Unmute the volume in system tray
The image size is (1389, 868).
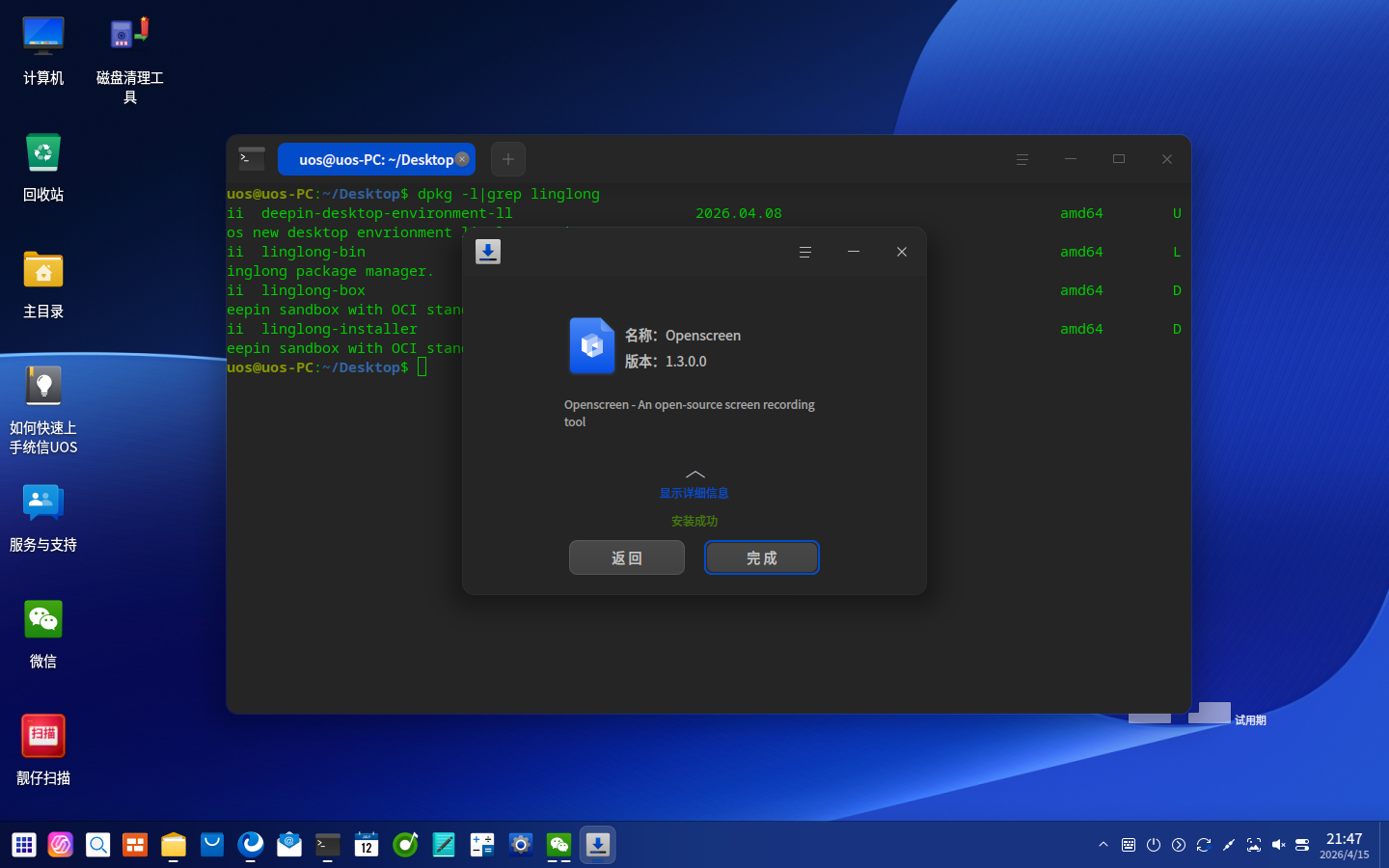(1278, 845)
